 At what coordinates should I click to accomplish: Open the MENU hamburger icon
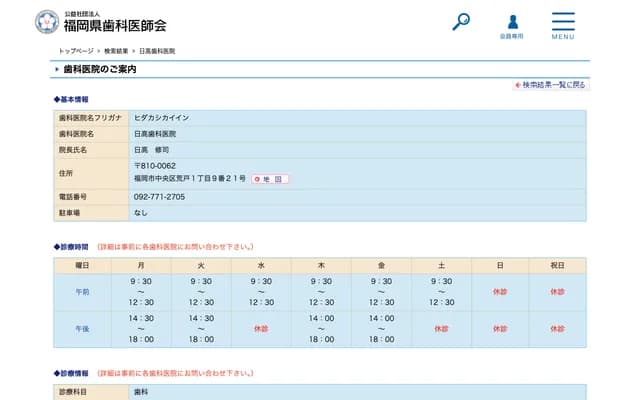[563, 25]
